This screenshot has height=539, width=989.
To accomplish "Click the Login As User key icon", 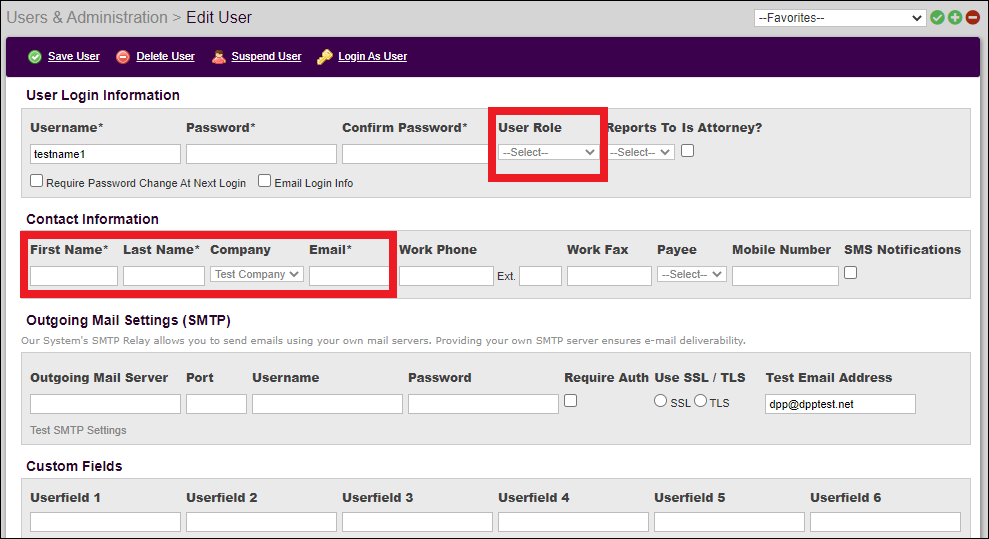I will (325, 57).
